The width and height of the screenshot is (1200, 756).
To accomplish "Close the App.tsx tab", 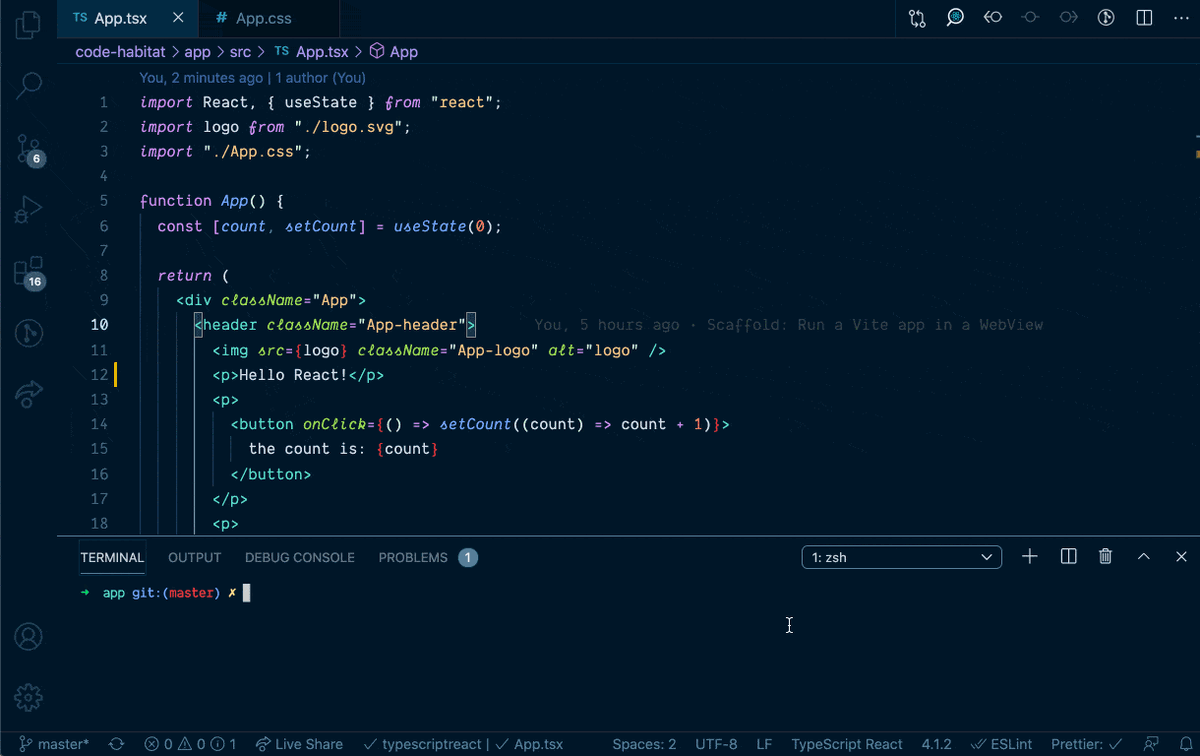I will click(x=178, y=18).
